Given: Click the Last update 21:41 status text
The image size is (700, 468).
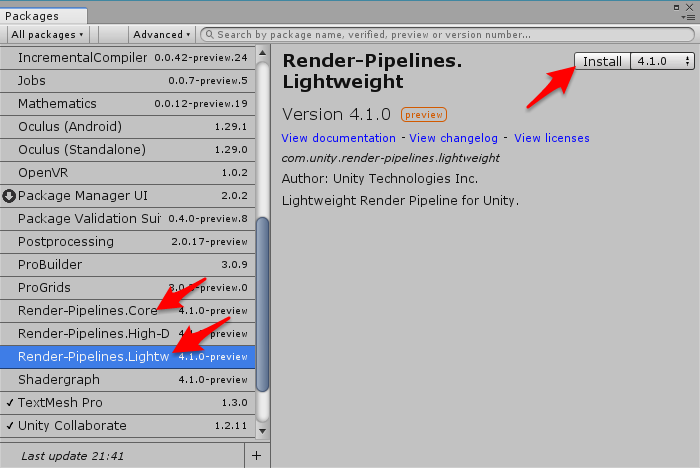Looking at the screenshot, I should (x=72, y=456).
